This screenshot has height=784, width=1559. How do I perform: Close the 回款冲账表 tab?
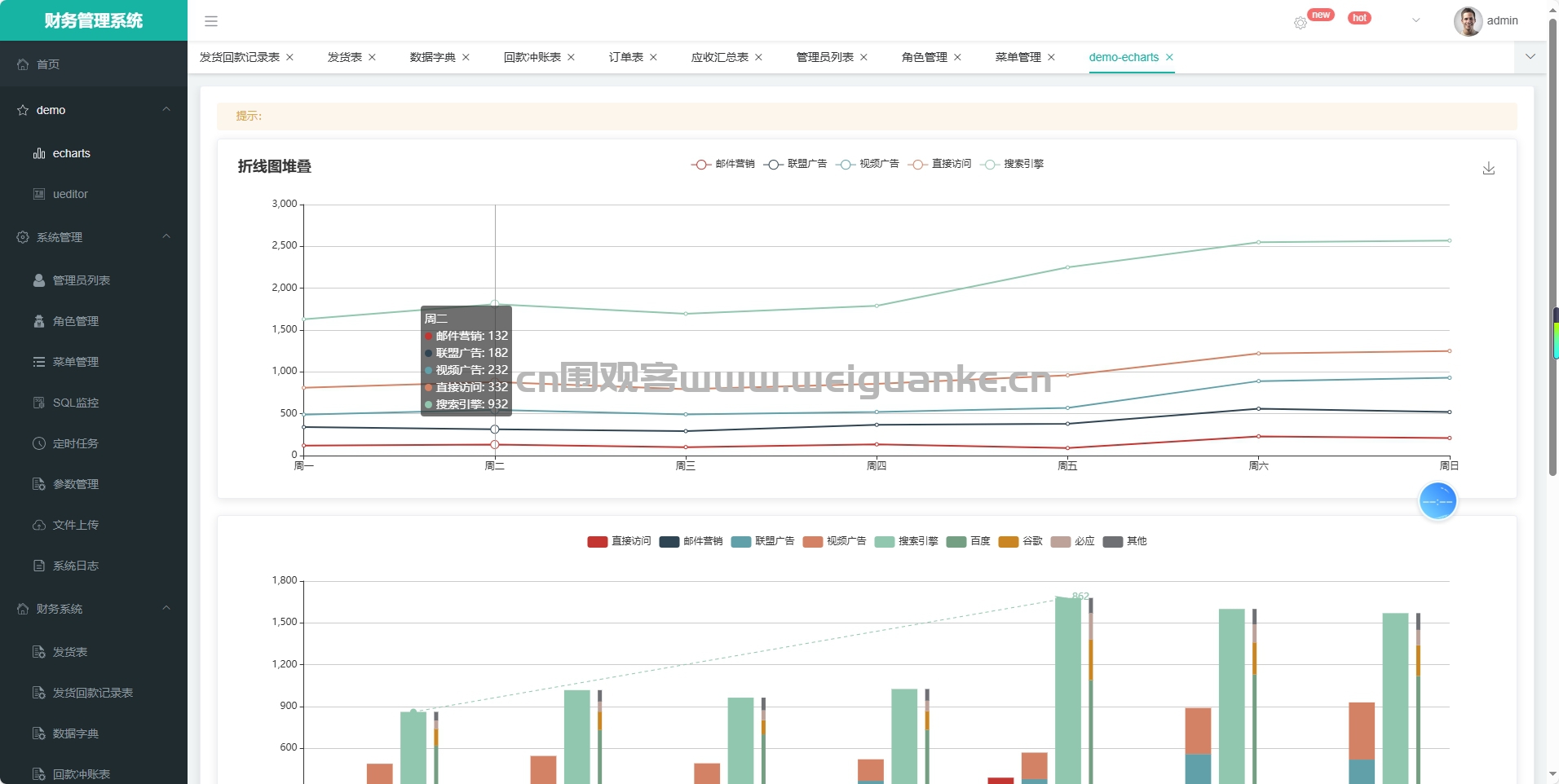tap(571, 57)
